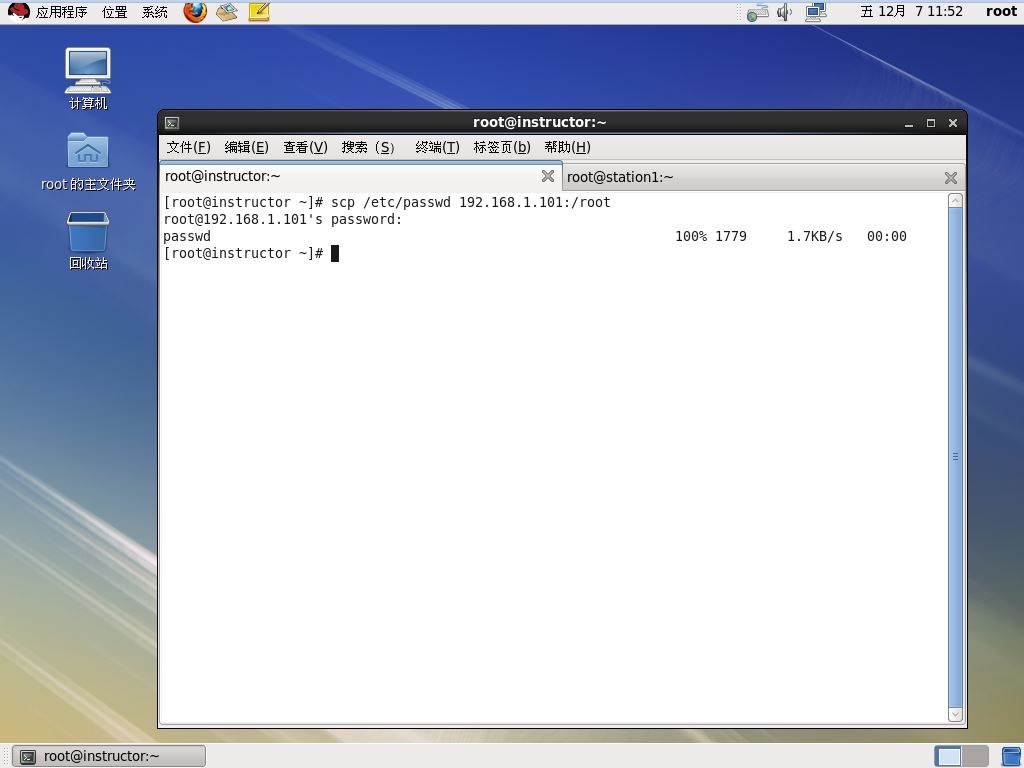Switch to the first workspace

pyautogui.click(x=948, y=756)
